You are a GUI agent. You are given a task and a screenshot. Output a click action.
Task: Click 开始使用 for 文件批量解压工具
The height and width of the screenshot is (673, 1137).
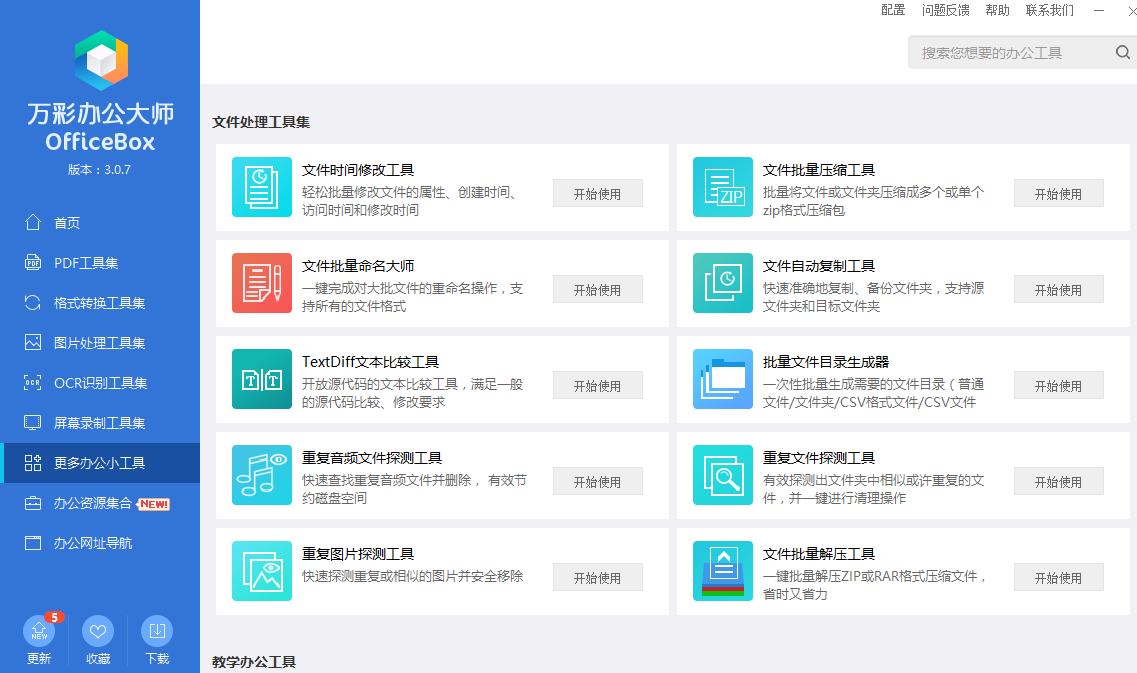click(x=1059, y=577)
